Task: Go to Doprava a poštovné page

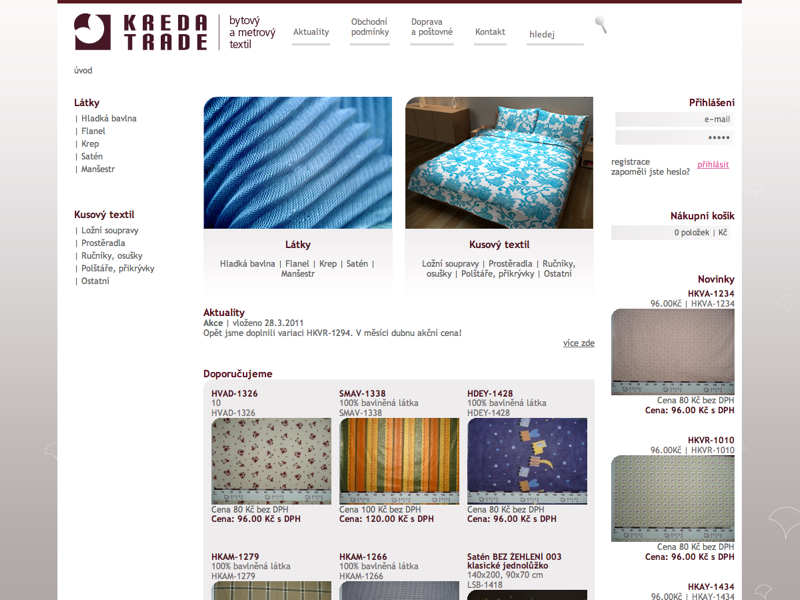Action: (x=432, y=27)
